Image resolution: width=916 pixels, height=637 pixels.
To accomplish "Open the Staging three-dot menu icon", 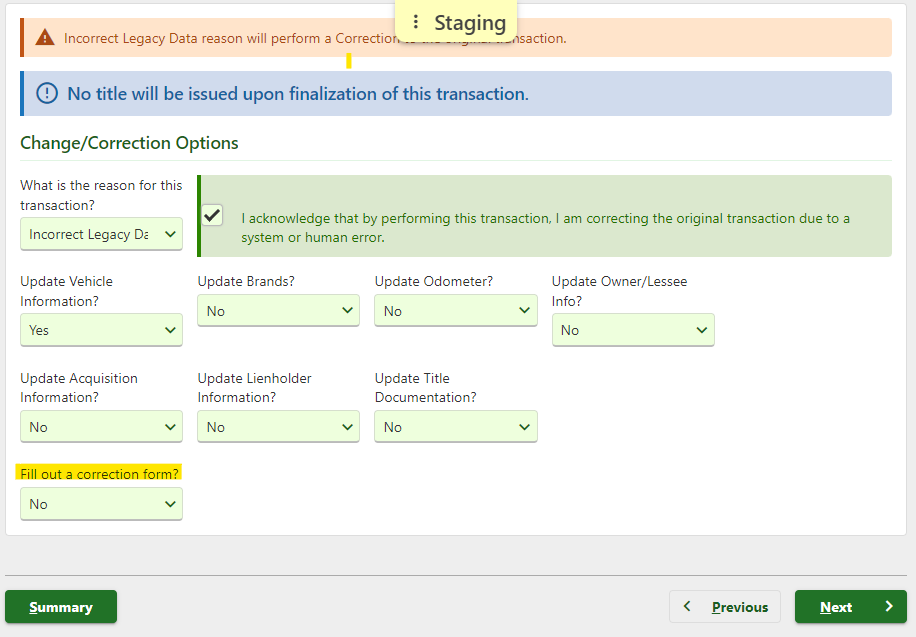I will [x=416, y=22].
